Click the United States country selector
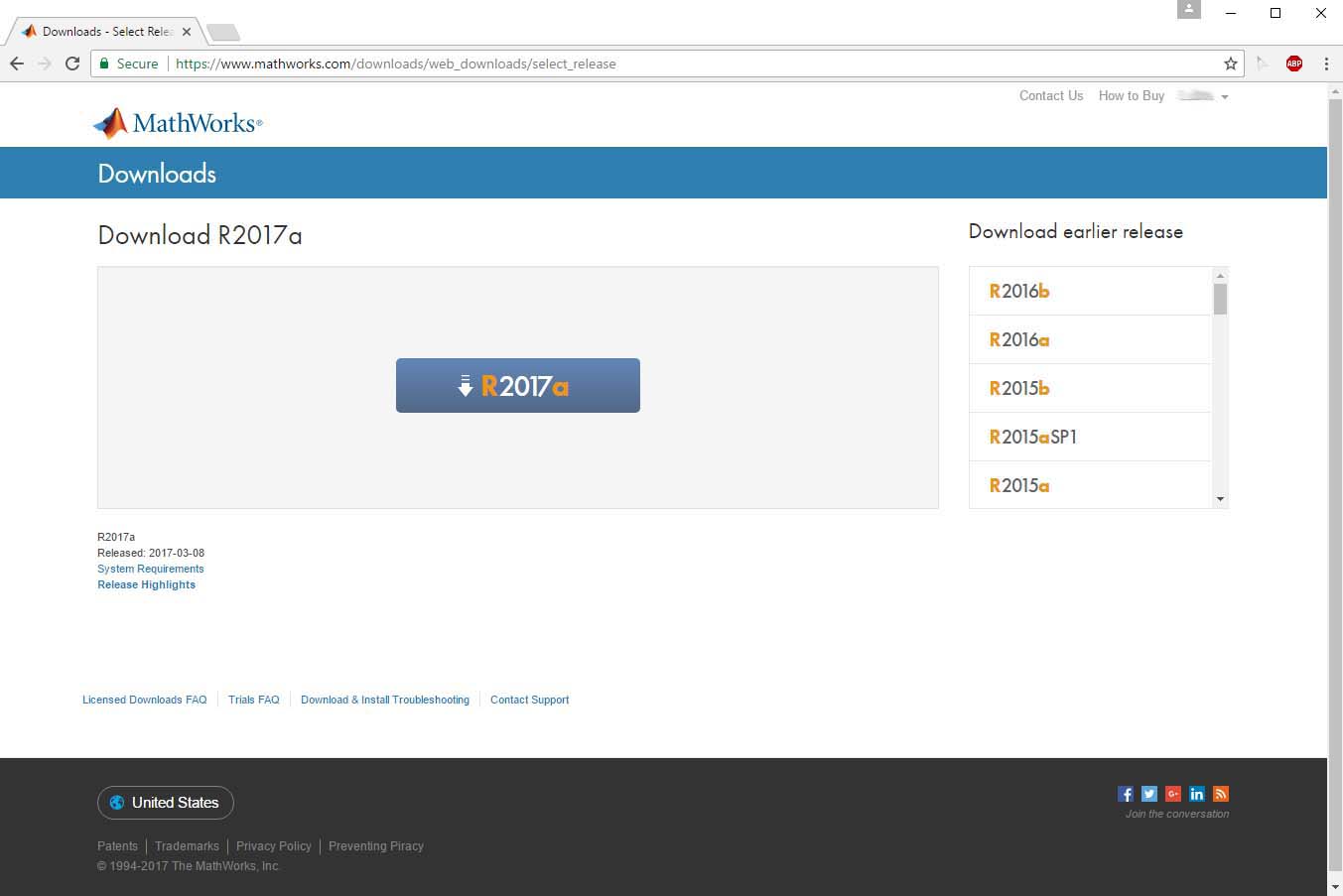The image size is (1343, 896). pyautogui.click(x=166, y=803)
